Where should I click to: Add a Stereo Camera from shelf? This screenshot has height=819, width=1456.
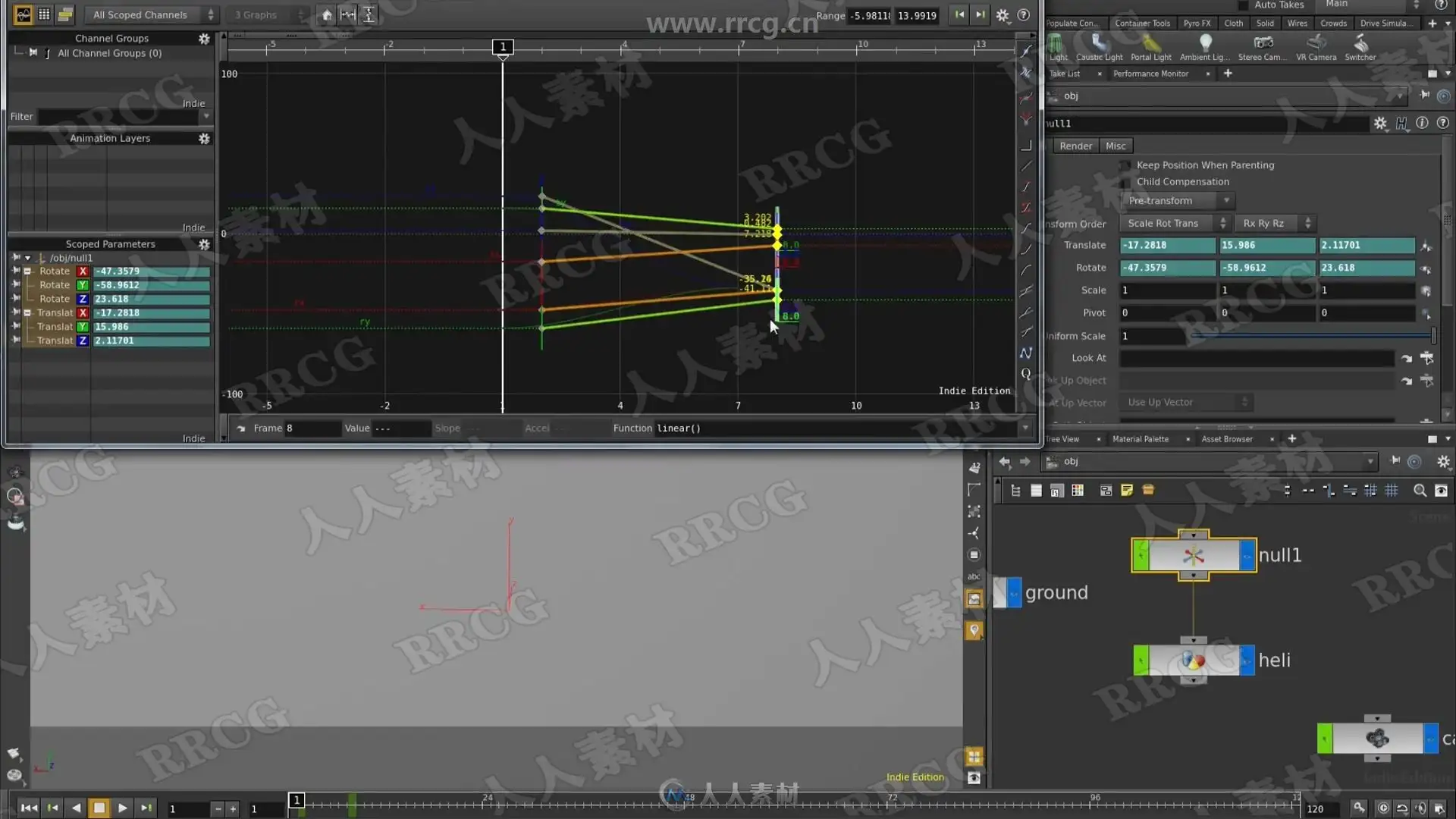pos(1262,47)
